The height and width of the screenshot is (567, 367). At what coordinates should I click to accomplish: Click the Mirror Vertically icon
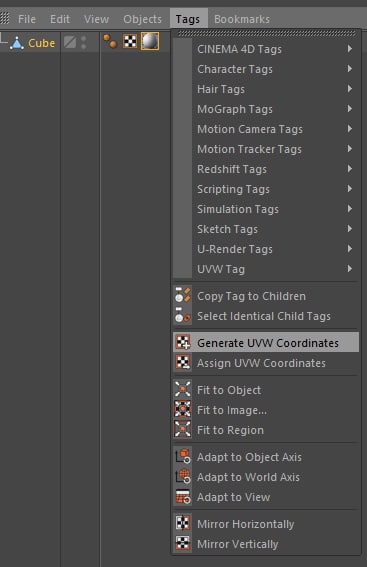click(183, 543)
